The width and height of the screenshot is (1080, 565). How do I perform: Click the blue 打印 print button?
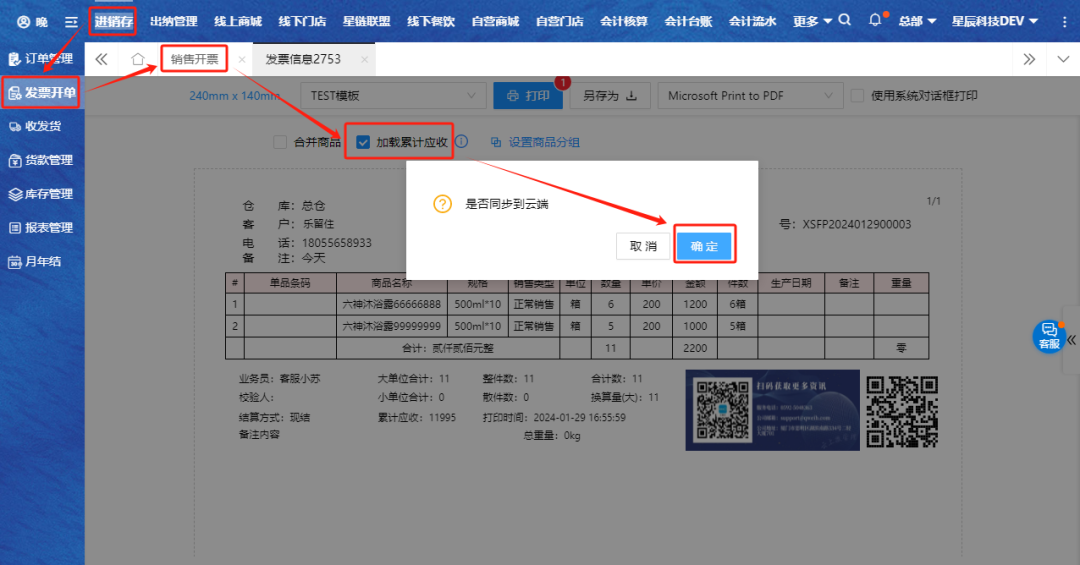(528, 96)
